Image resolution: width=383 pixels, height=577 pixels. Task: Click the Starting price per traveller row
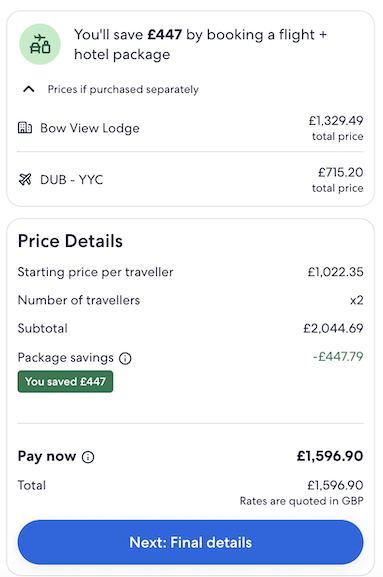click(x=191, y=272)
